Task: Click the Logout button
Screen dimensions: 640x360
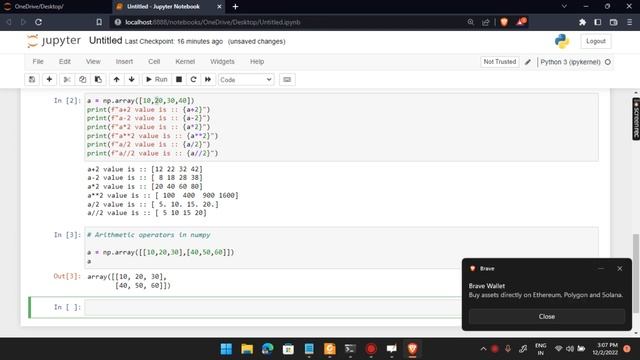Action: pos(596,41)
